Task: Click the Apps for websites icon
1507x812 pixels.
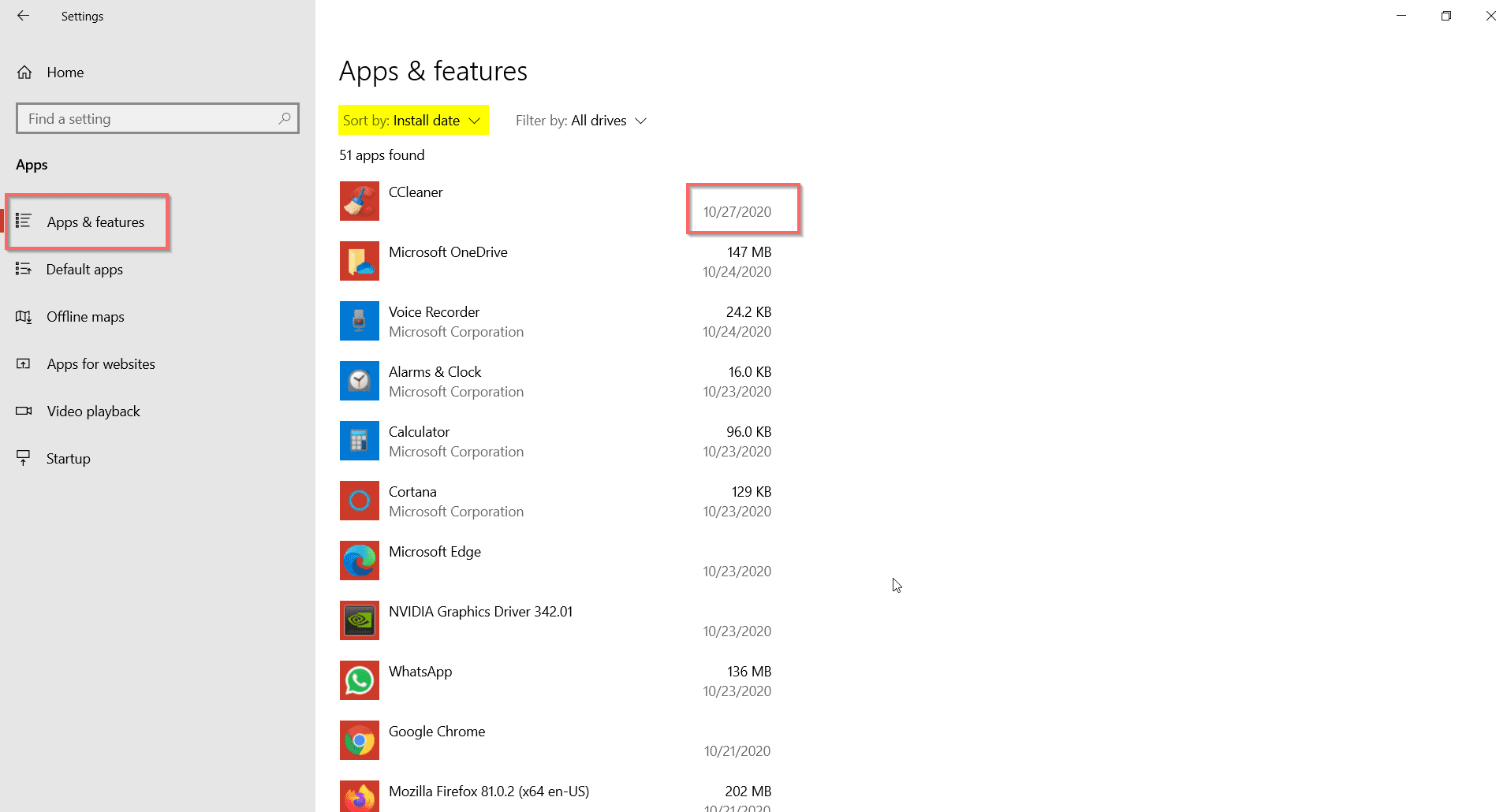Action: coord(24,364)
